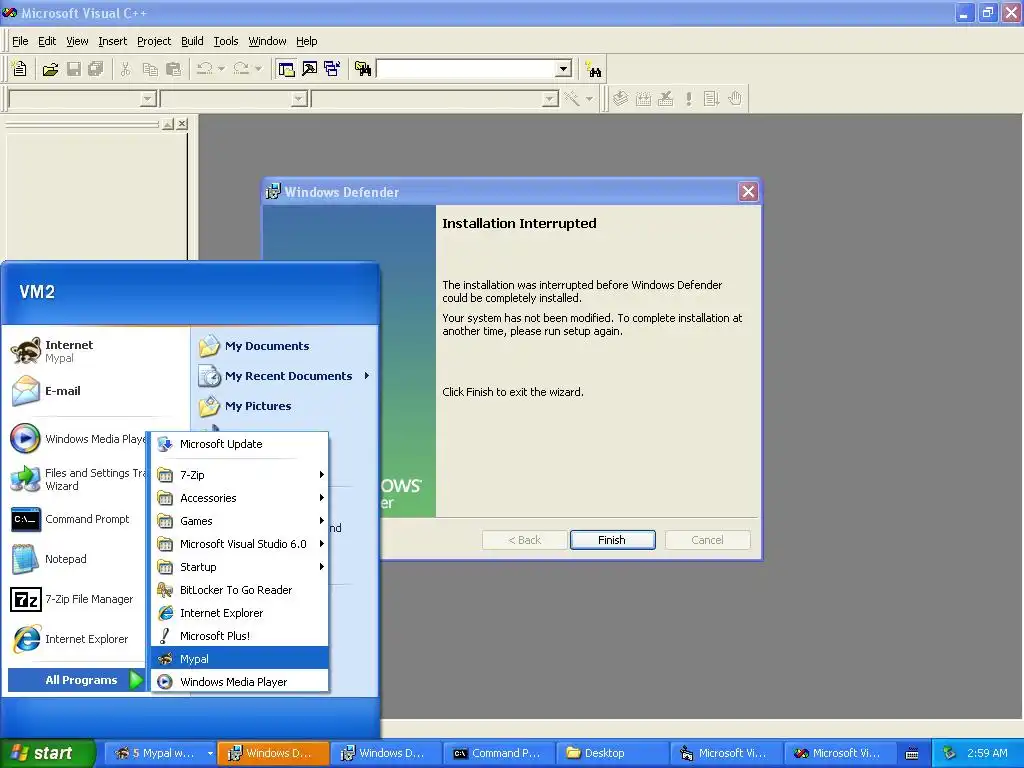Viewport: 1024px width, 768px height.
Task: Click Finish in Windows Defender wizard
Action: pos(612,540)
